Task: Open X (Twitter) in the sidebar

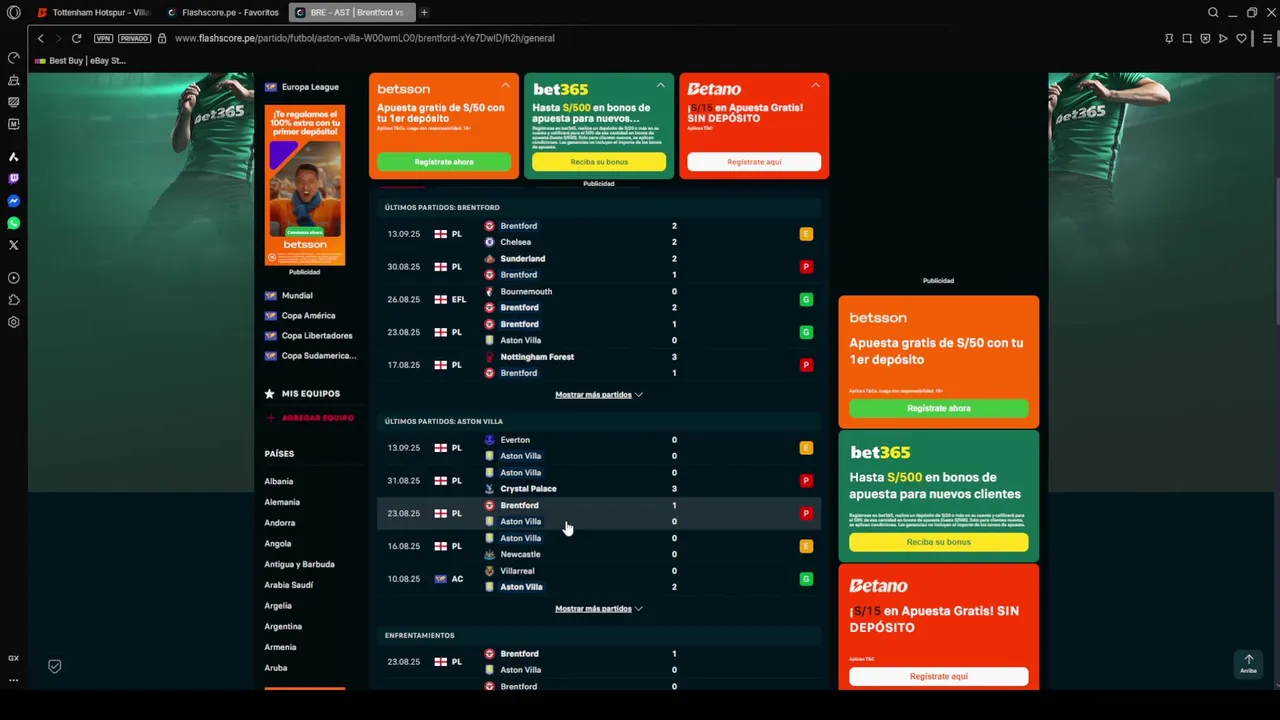Action: click(x=13, y=245)
